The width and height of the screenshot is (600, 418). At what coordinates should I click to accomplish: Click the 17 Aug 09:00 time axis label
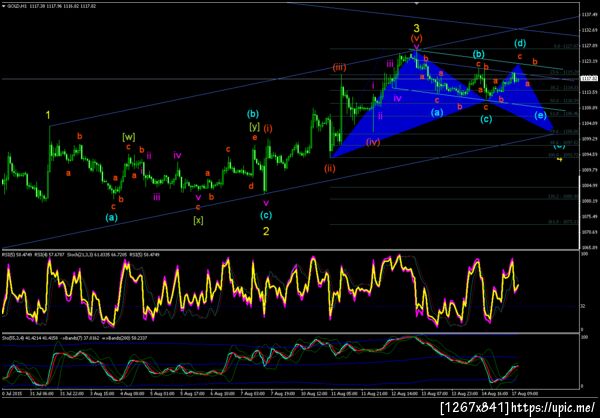pos(526,393)
